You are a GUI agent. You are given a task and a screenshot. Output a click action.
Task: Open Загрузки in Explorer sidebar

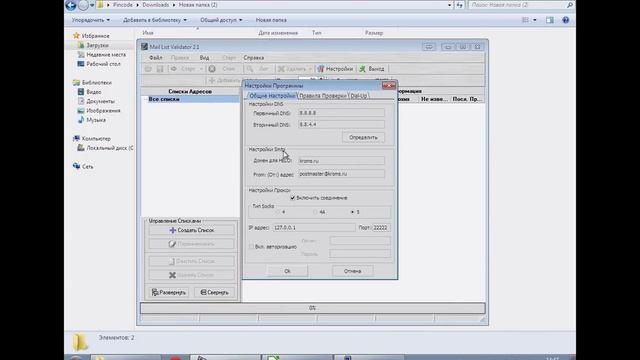pos(97,45)
